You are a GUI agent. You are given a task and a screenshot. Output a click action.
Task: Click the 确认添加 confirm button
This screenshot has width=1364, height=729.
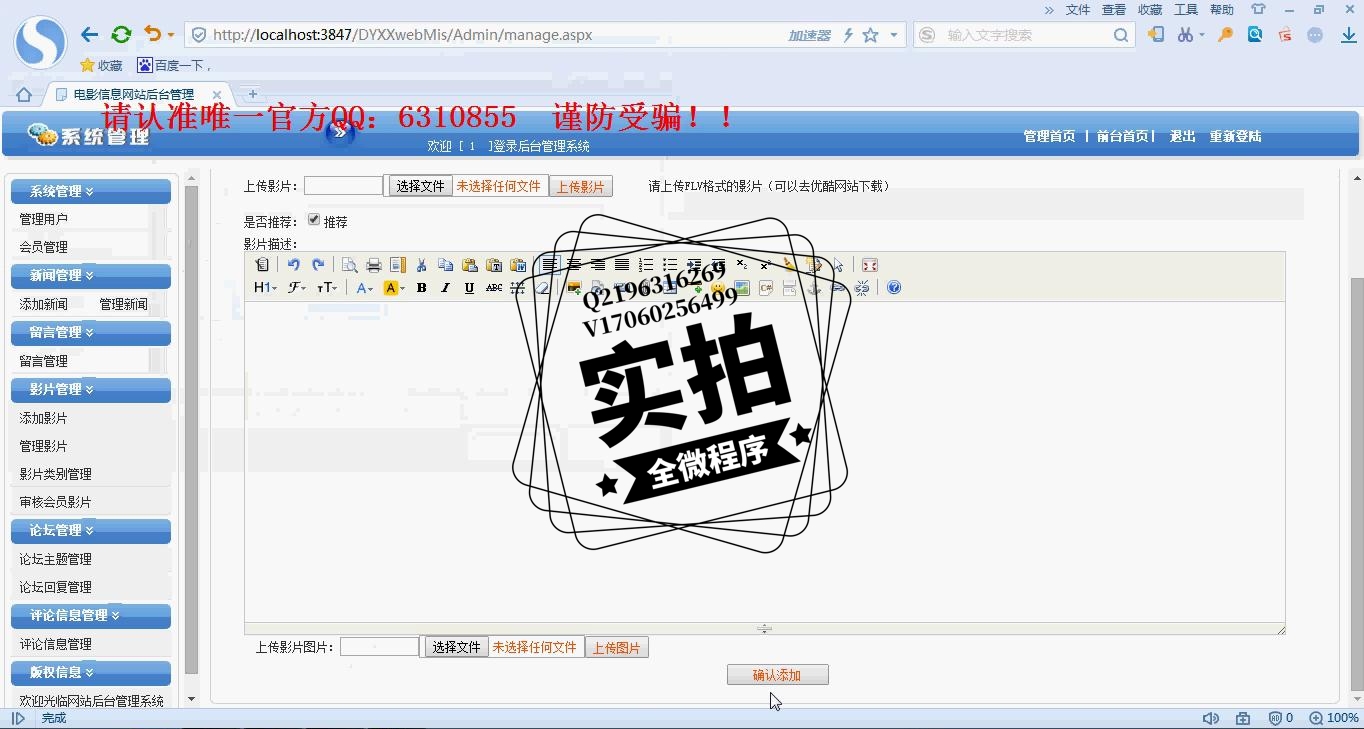click(777, 675)
